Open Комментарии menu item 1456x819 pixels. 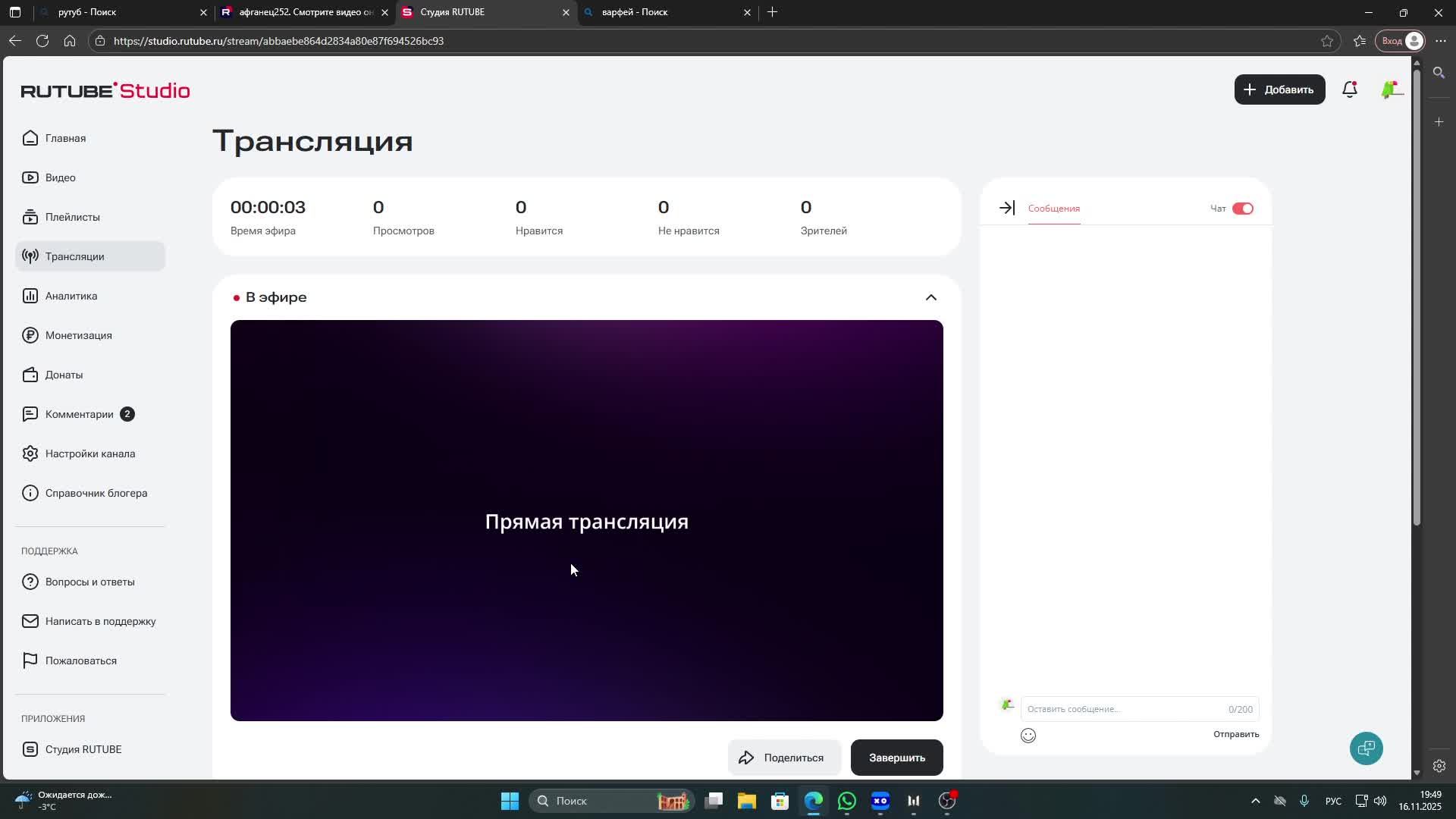click(79, 414)
